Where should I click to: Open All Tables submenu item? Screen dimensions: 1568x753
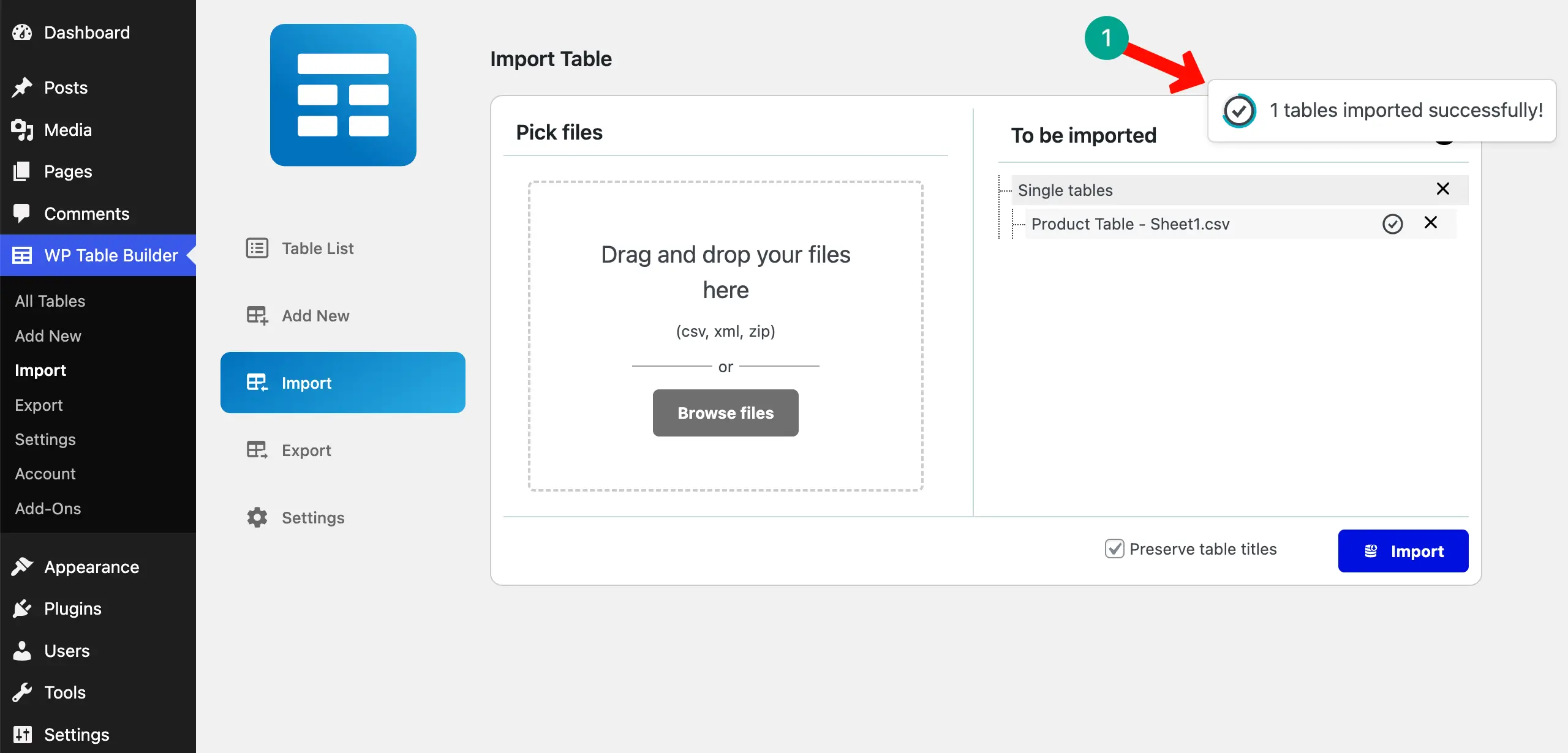click(50, 301)
